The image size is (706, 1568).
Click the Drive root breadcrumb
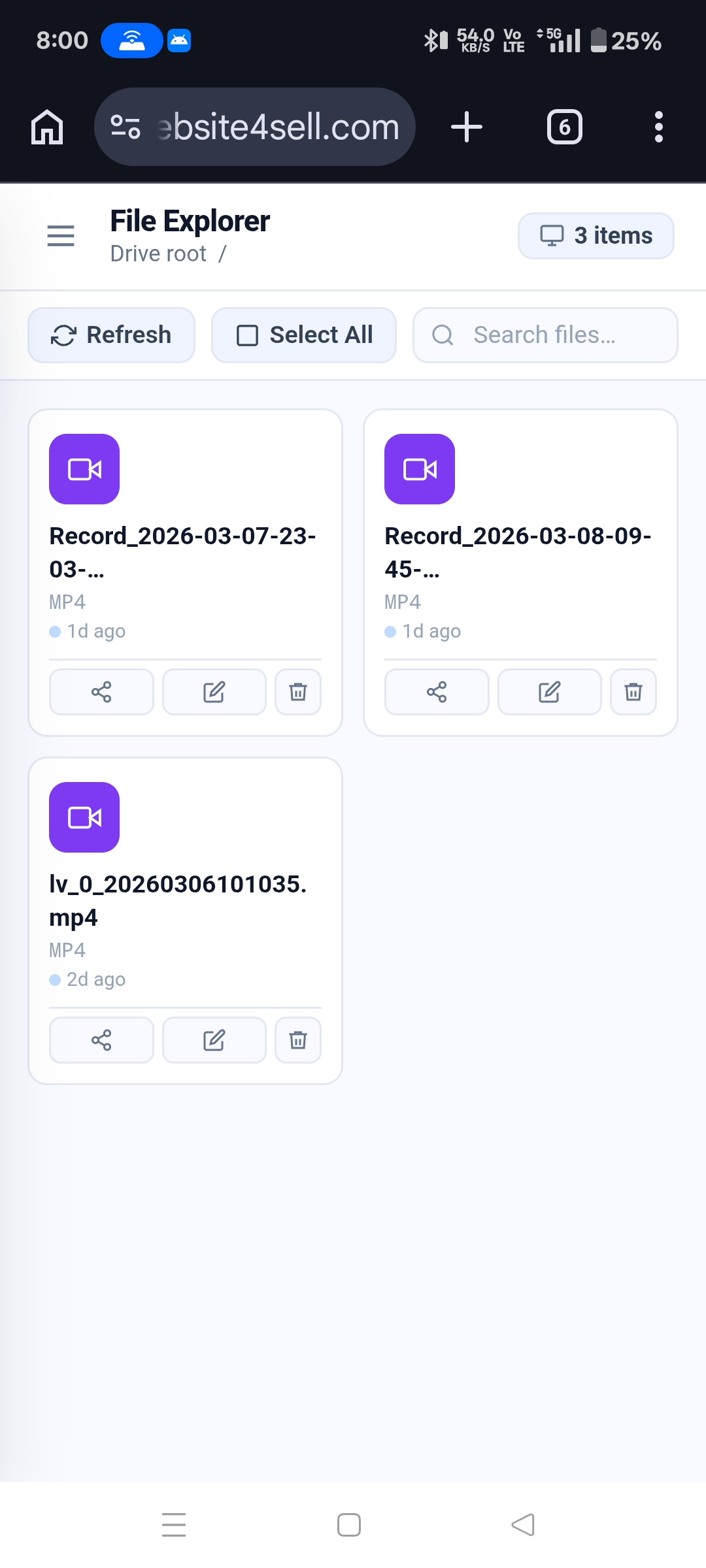point(159,253)
